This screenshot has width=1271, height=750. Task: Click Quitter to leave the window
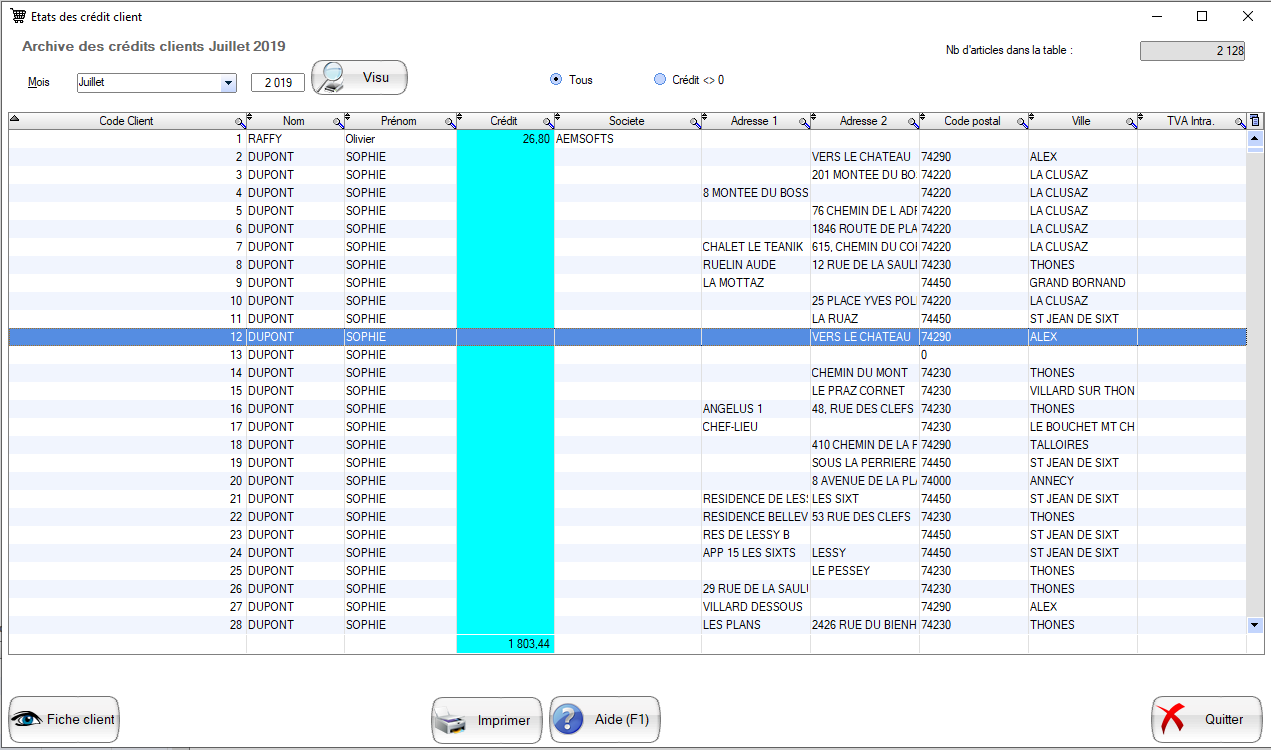(1206, 720)
